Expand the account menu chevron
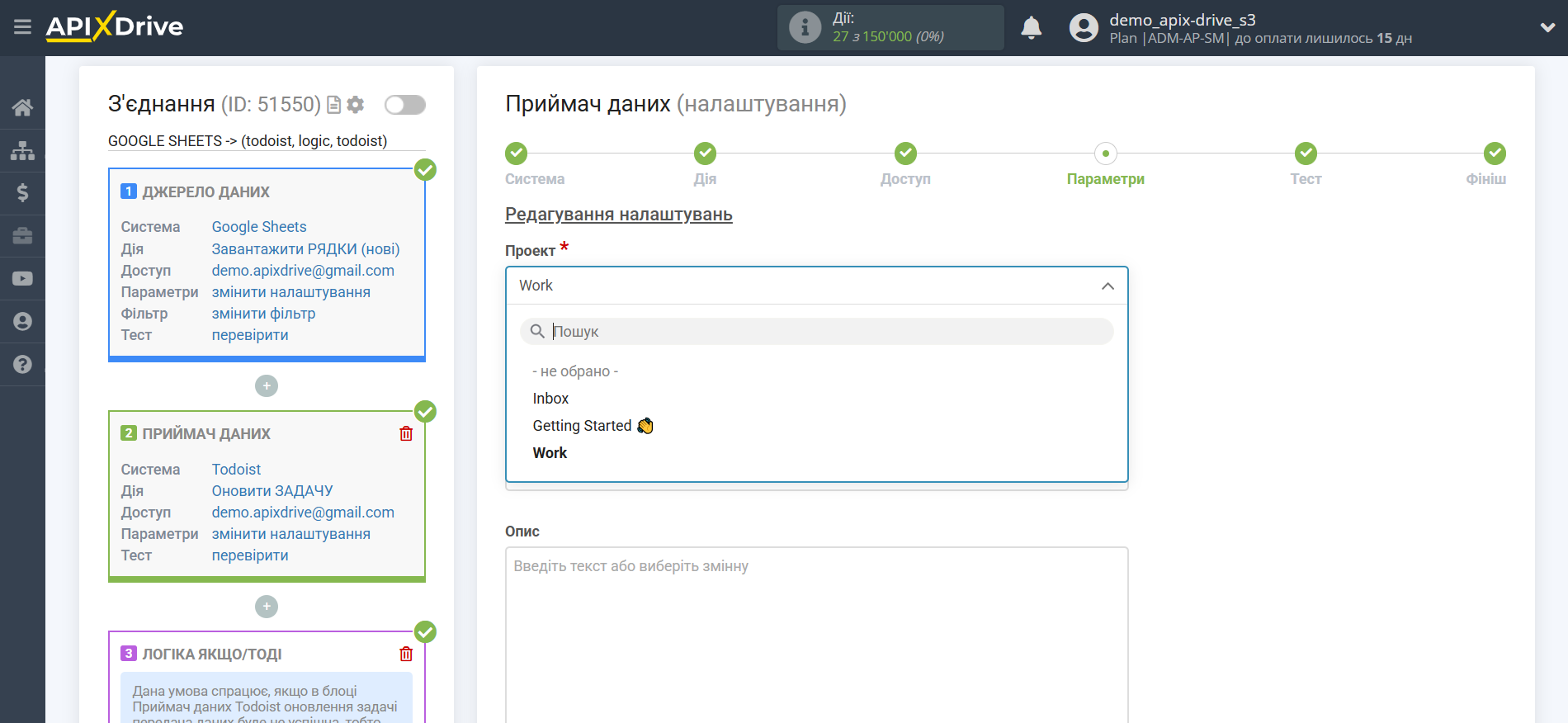The width and height of the screenshot is (1568, 723). click(x=1547, y=27)
